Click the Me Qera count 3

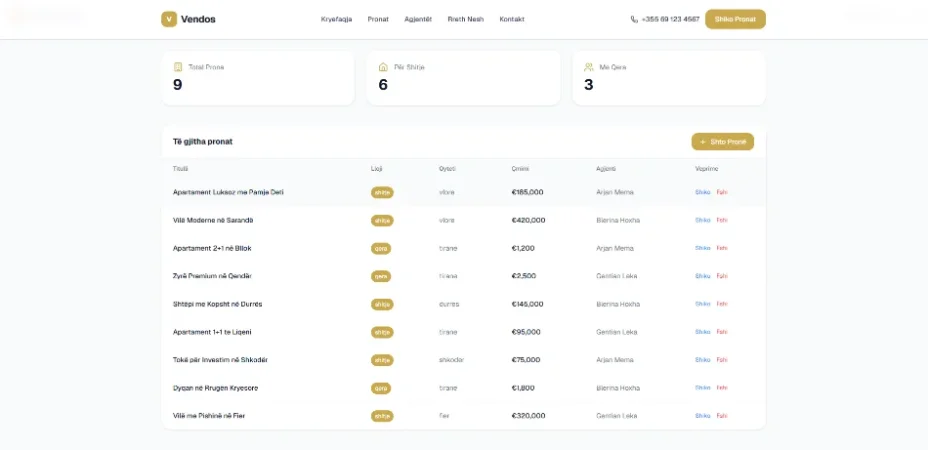(x=588, y=85)
